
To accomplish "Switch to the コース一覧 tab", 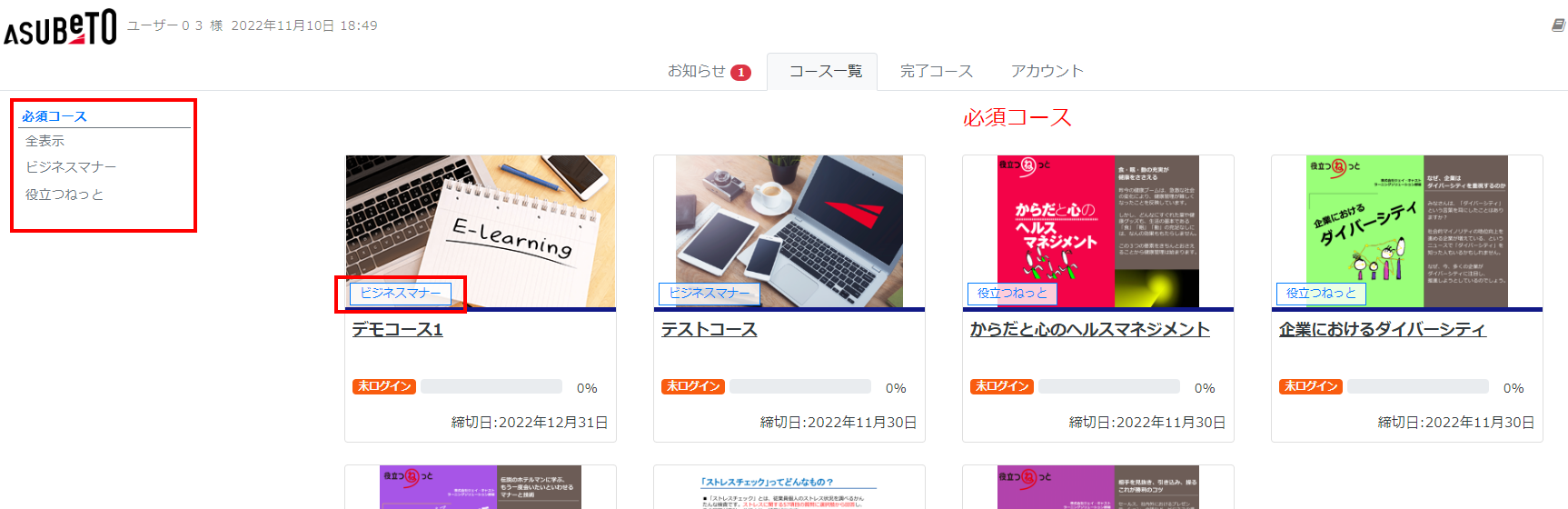I will [825, 71].
